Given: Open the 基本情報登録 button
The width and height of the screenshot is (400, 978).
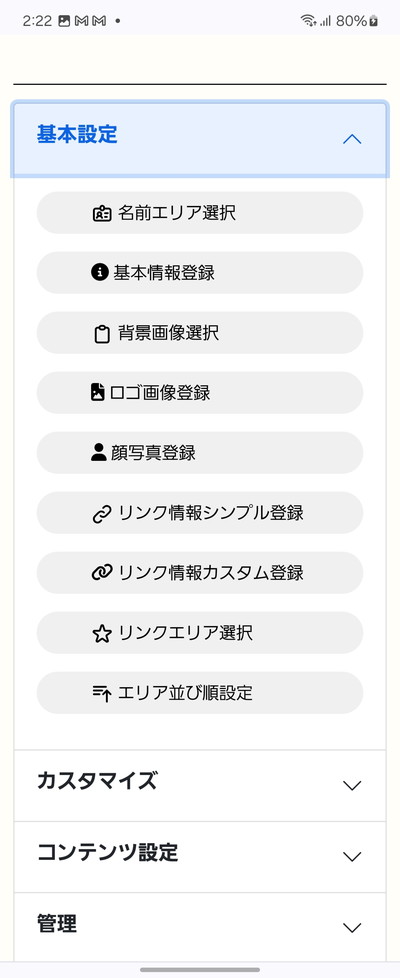Looking at the screenshot, I should (200, 273).
